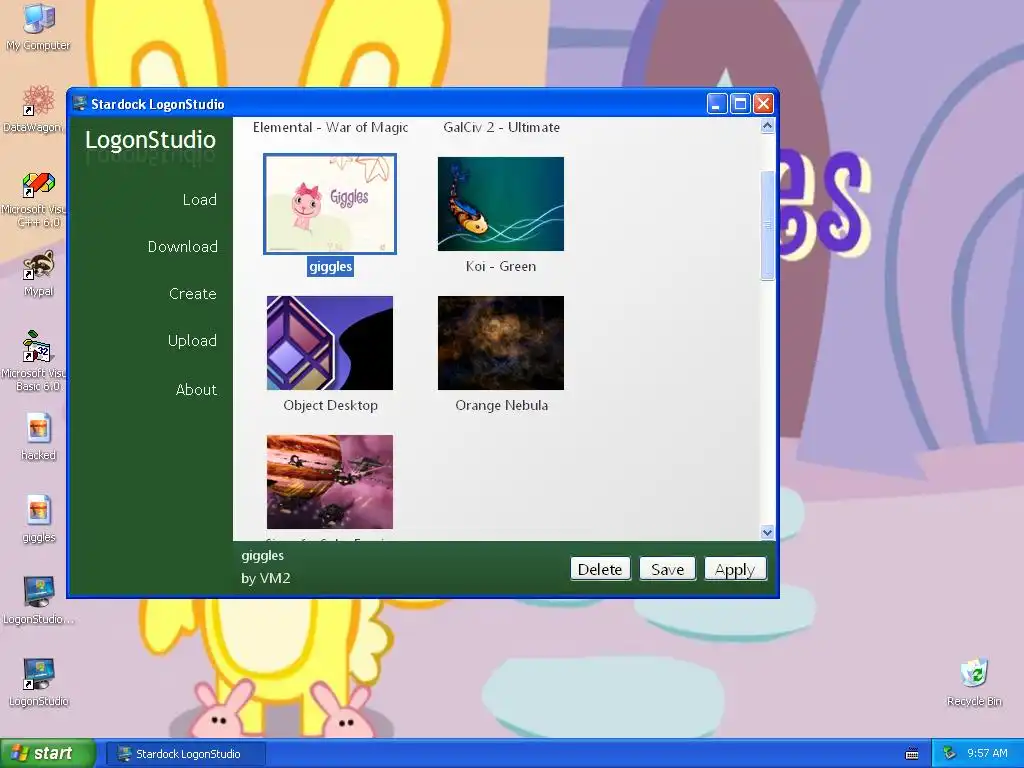Open the About section
The width and height of the screenshot is (1024, 768).
tap(196, 390)
